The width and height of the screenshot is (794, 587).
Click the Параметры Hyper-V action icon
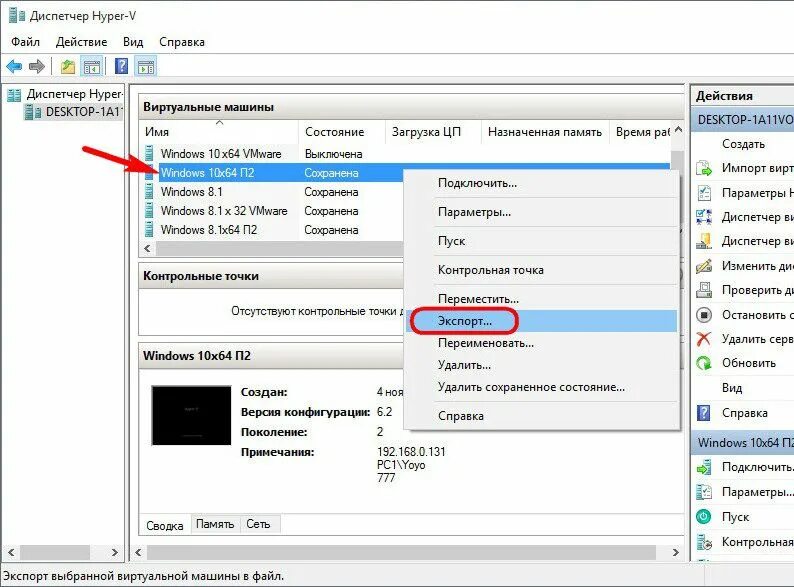click(x=704, y=192)
